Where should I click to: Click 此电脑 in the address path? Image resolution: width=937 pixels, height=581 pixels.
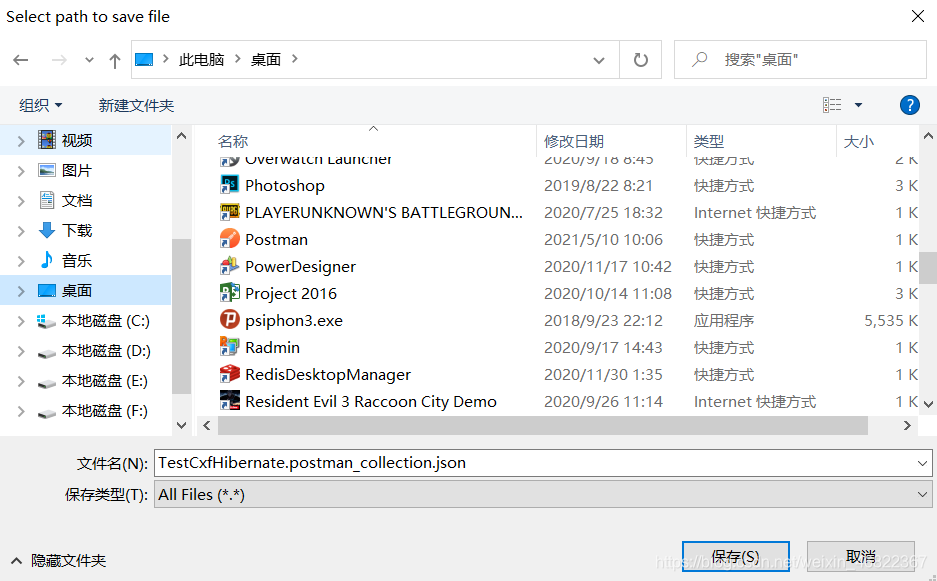tap(201, 59)
